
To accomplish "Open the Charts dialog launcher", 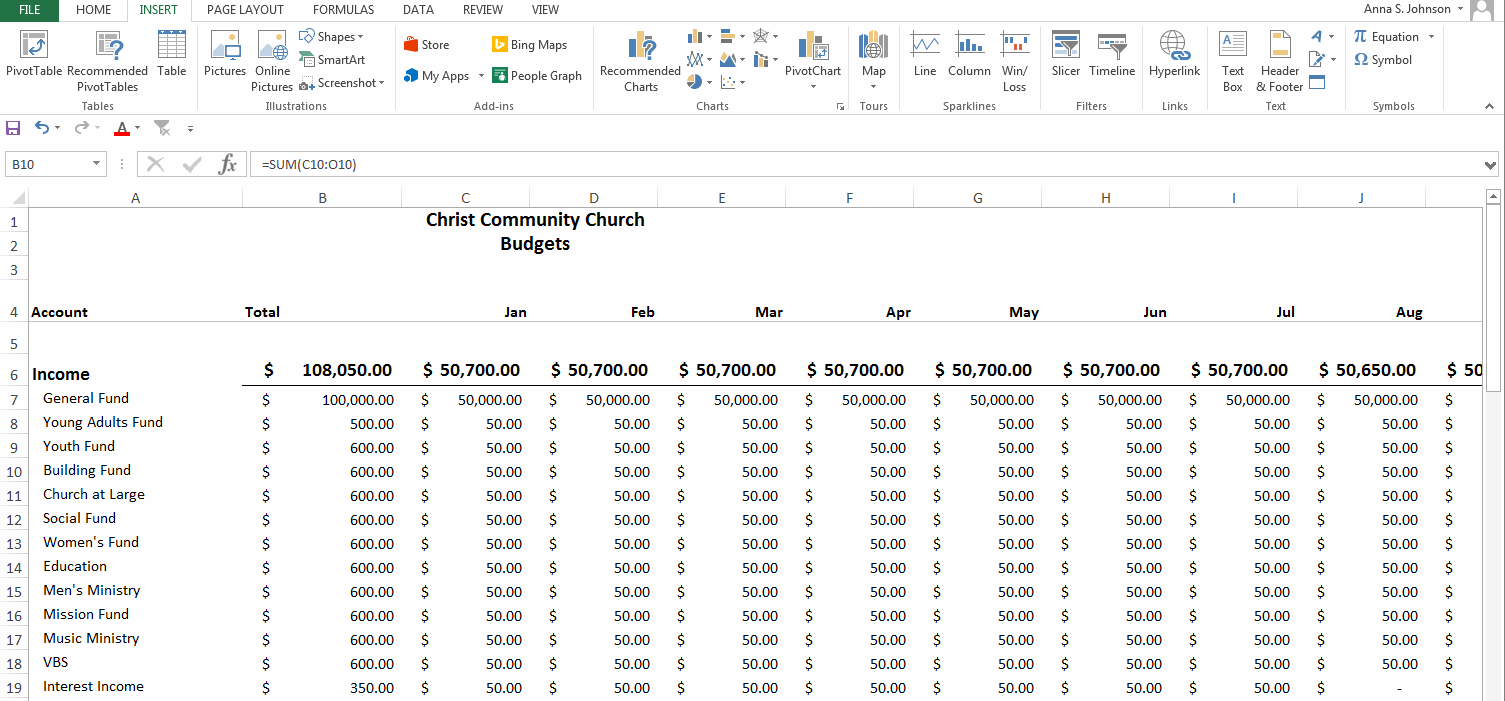I will (x=841, y=106).
